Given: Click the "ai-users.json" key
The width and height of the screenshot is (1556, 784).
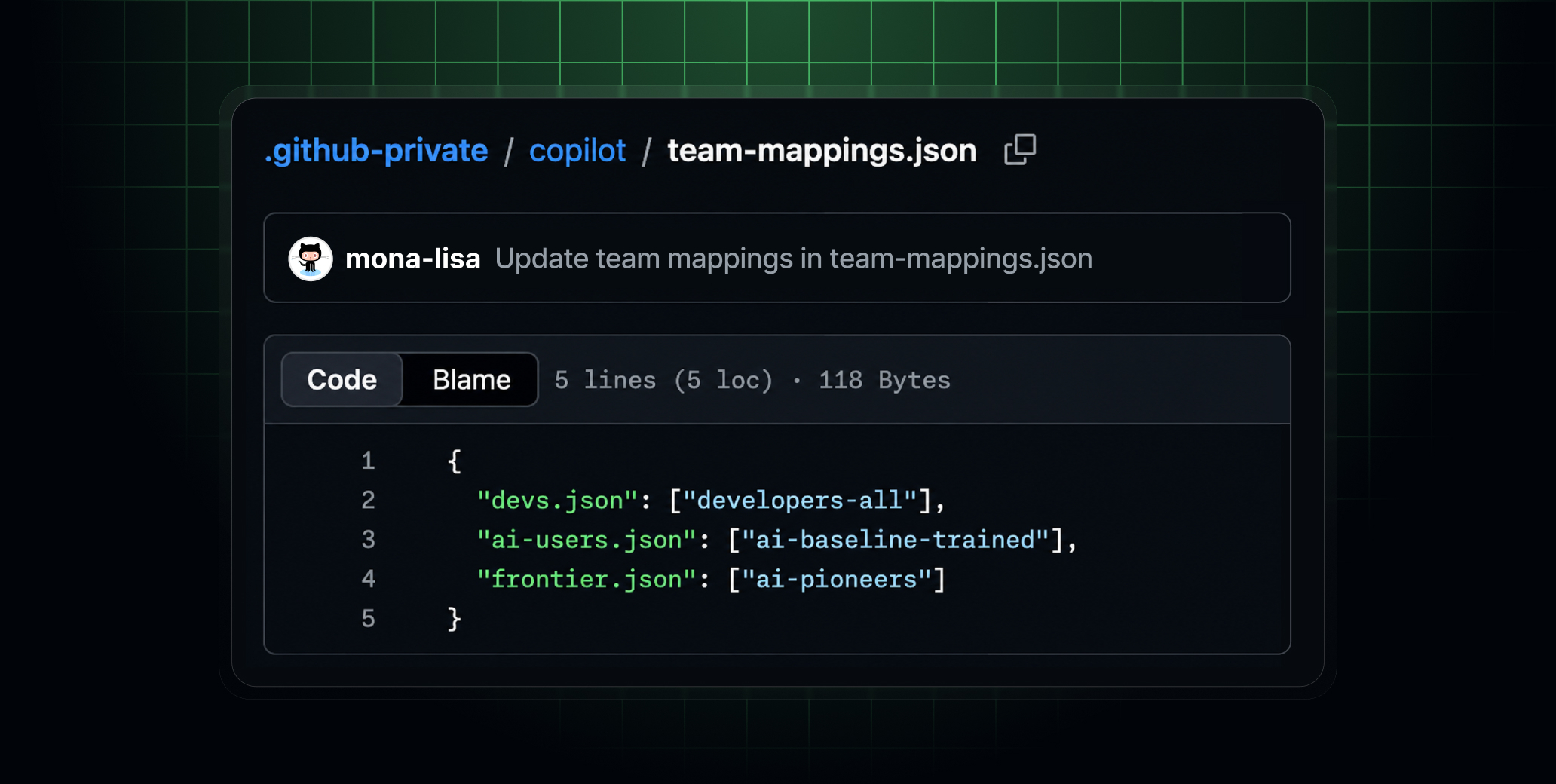Looking at the screenshot, I should pyautogui.click(x=587, y=540).
